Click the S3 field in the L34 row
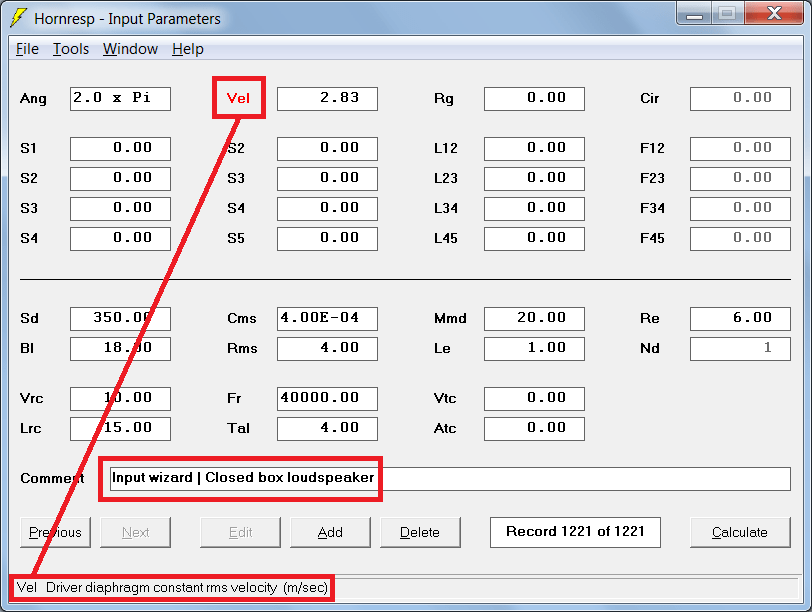 [120, 209]
